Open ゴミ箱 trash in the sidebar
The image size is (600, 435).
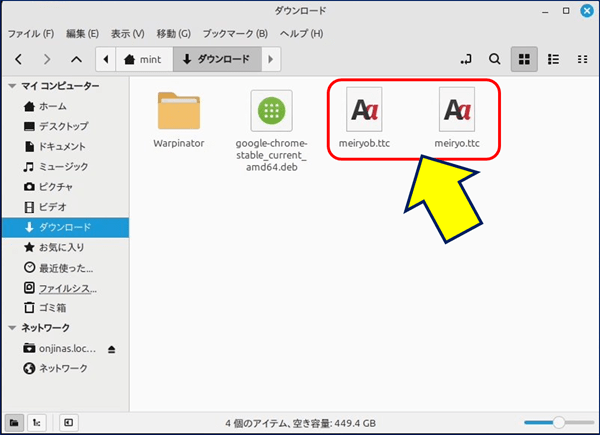point(65,308)
